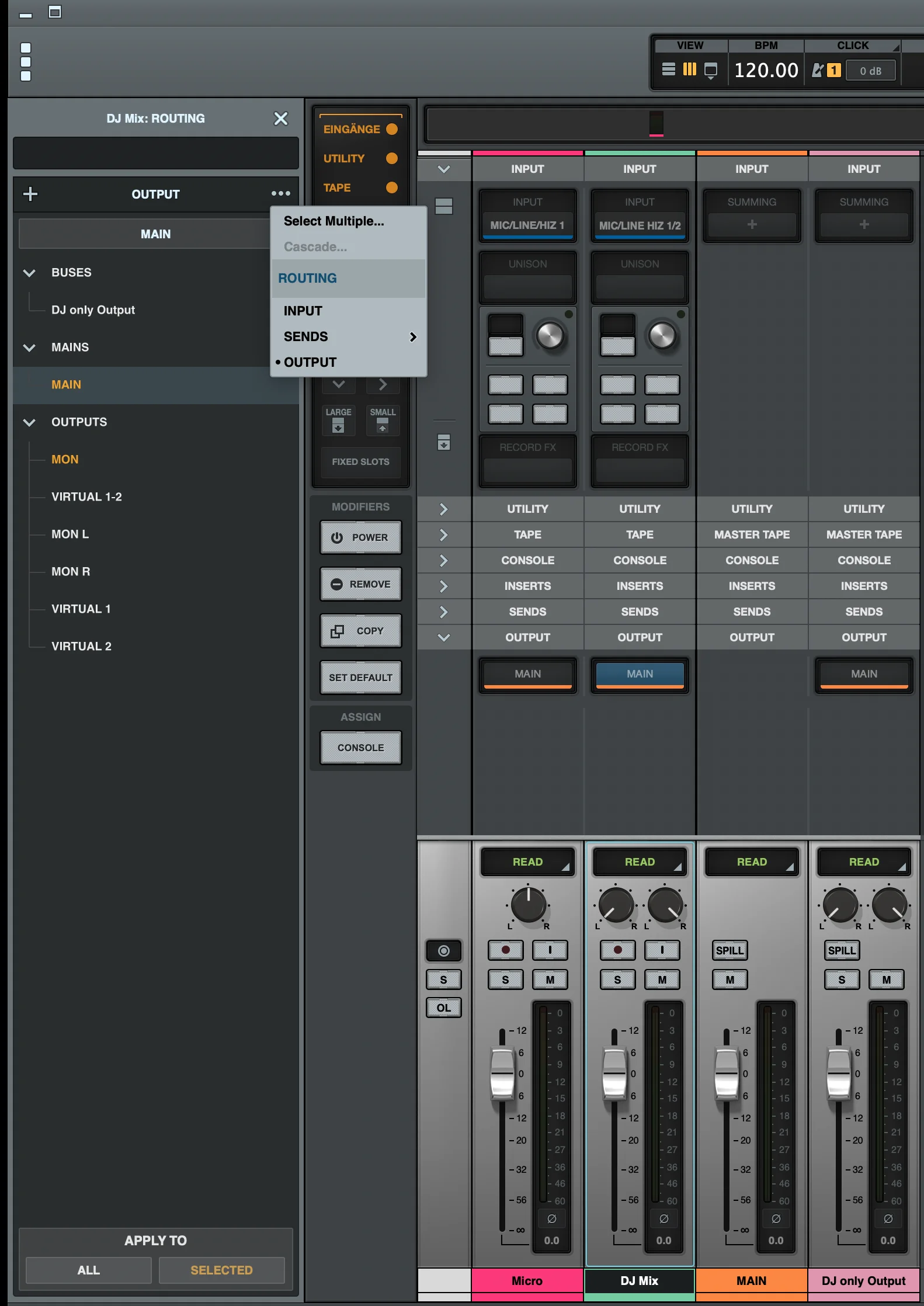Click the BPM 120.00 value field
Screen dimensions: 924x1306
pos(766,71)
